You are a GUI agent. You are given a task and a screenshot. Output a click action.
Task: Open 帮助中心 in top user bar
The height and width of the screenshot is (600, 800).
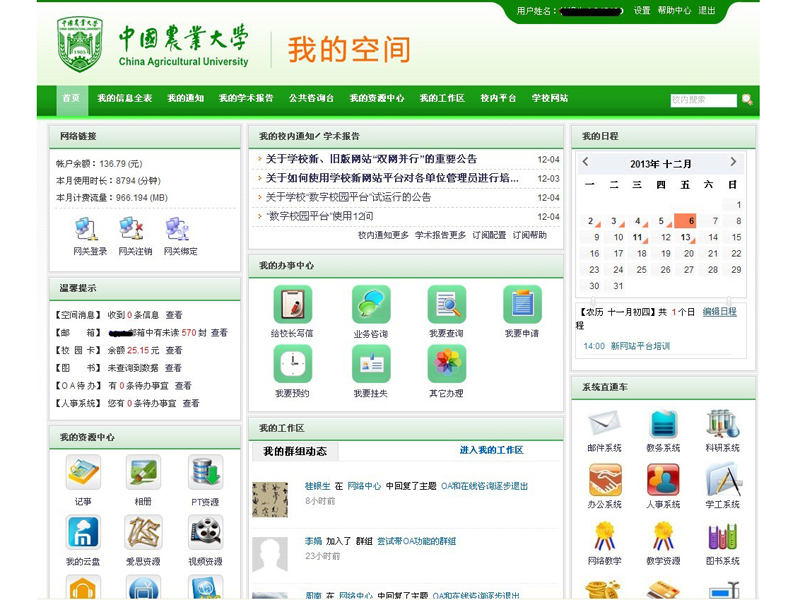[674, 10]
